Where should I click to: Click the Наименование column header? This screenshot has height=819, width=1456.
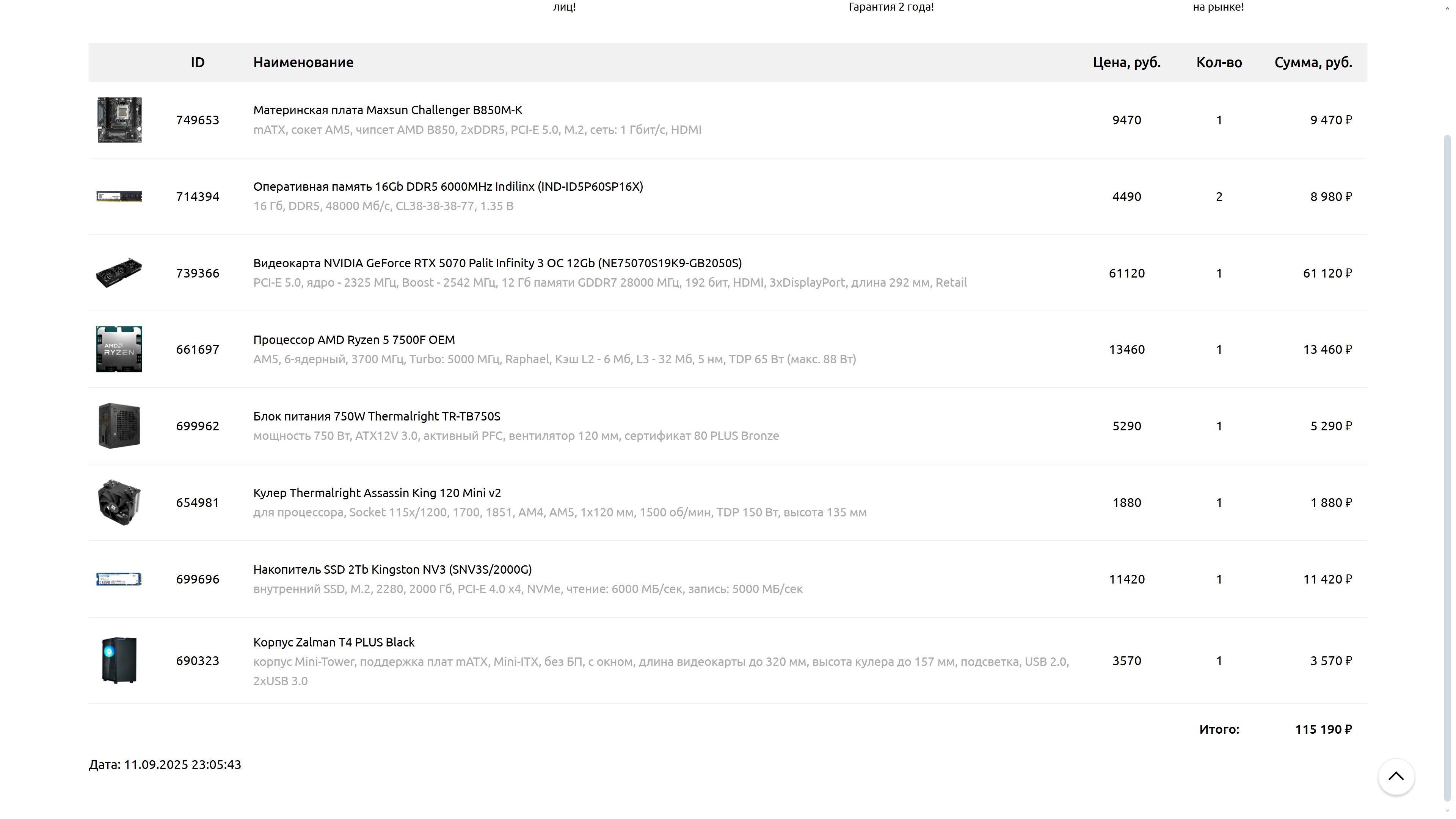click(303, 62)
